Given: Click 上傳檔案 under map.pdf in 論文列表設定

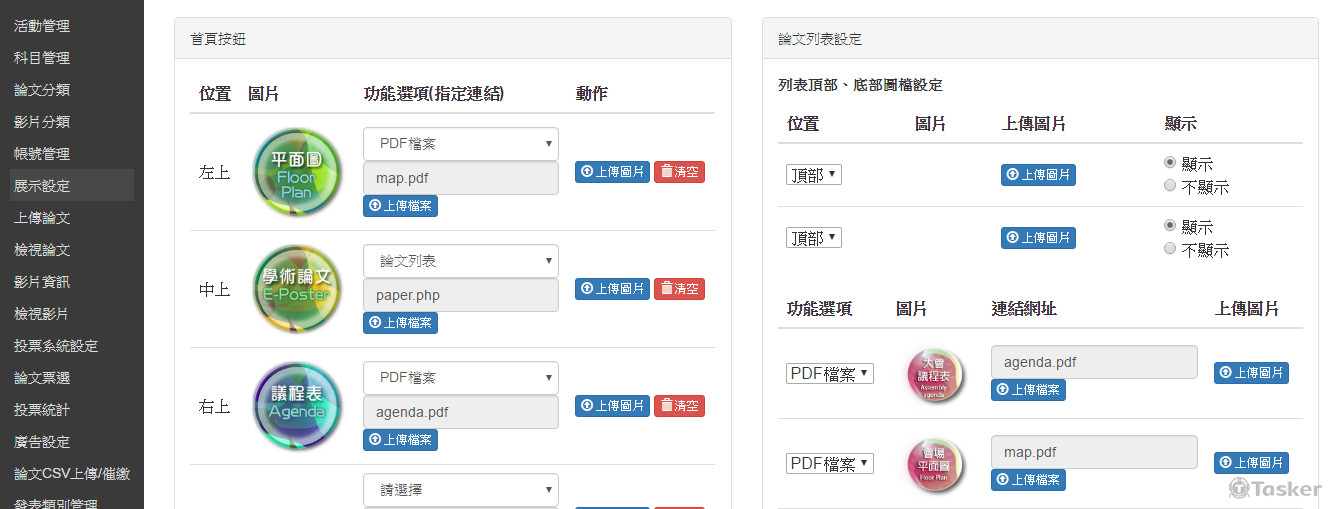Looking at the screenshot, I should click(1028, 480).
